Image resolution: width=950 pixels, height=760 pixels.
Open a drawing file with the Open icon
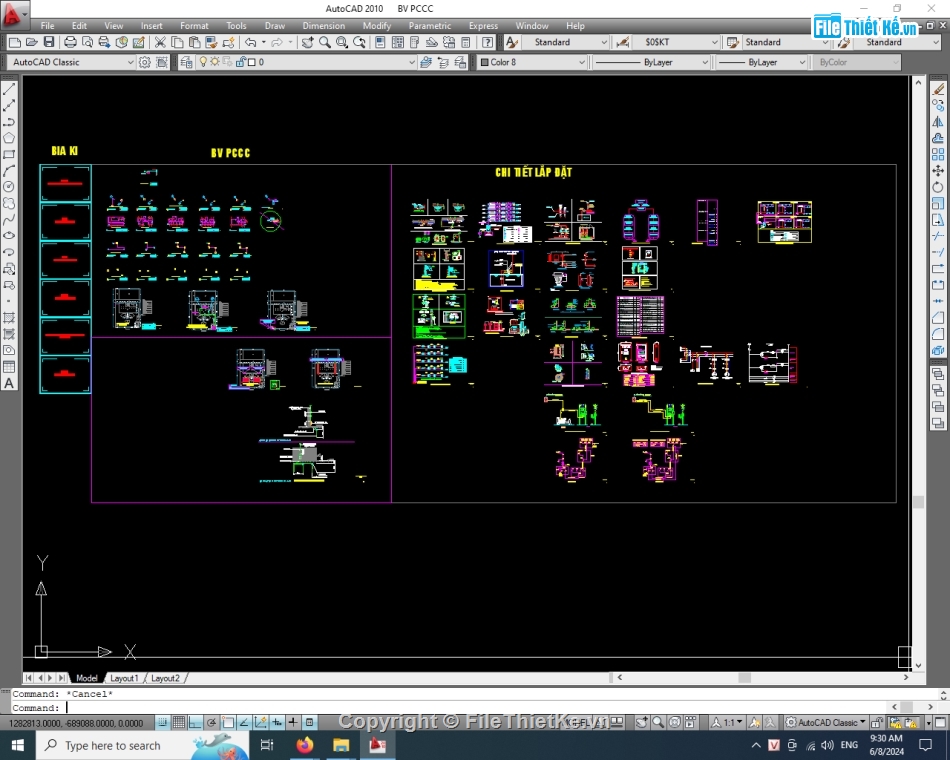32,42
